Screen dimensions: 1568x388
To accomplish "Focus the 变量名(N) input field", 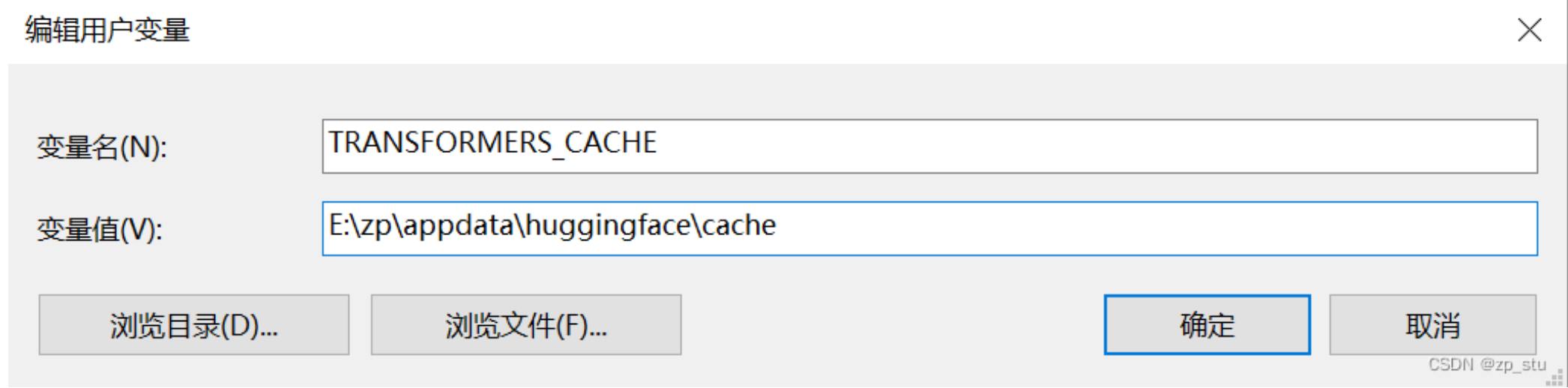I will click(929, 146).
